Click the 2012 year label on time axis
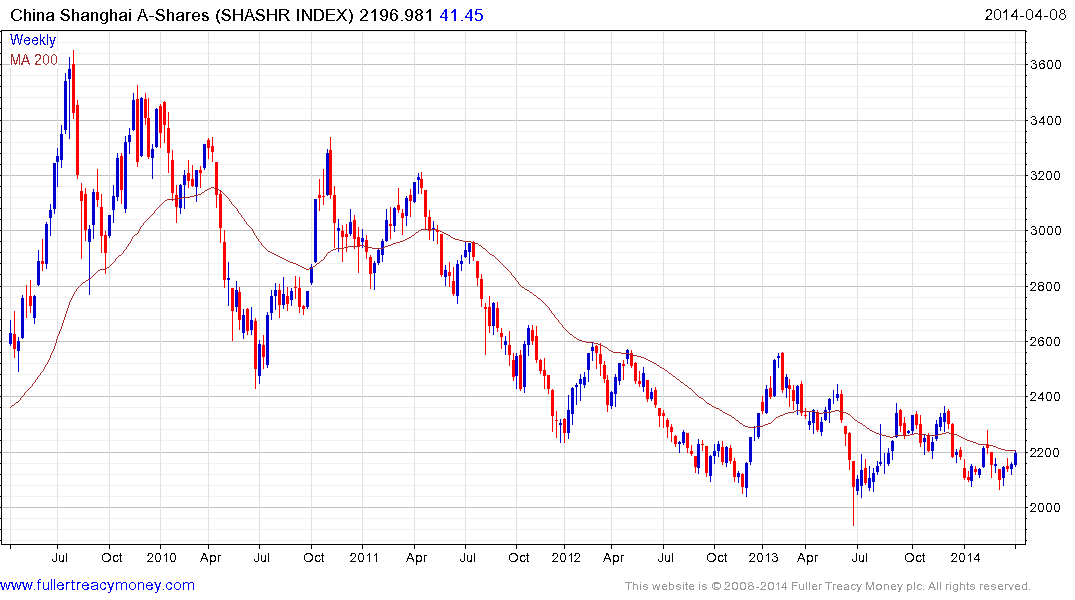 [x=566, y=557]
